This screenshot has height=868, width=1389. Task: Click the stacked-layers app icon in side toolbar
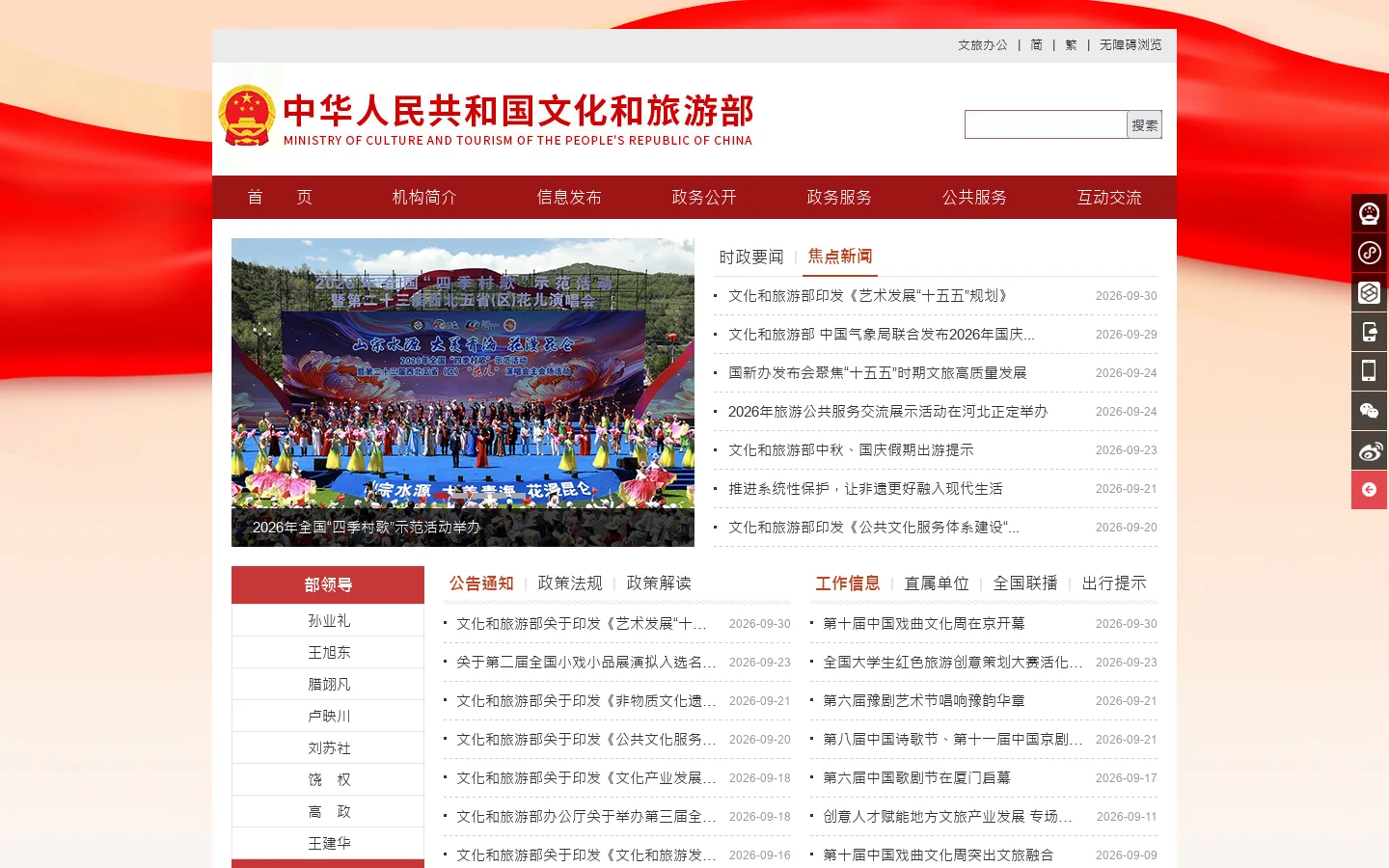coord(1369,292)
